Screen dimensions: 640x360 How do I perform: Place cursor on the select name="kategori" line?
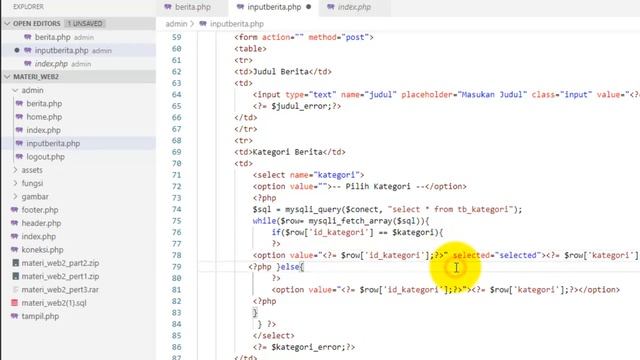coord(308,175)
